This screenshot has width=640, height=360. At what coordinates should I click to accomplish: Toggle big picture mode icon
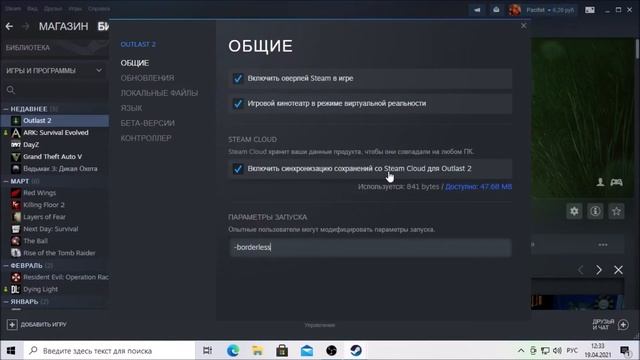pos(590,10)
